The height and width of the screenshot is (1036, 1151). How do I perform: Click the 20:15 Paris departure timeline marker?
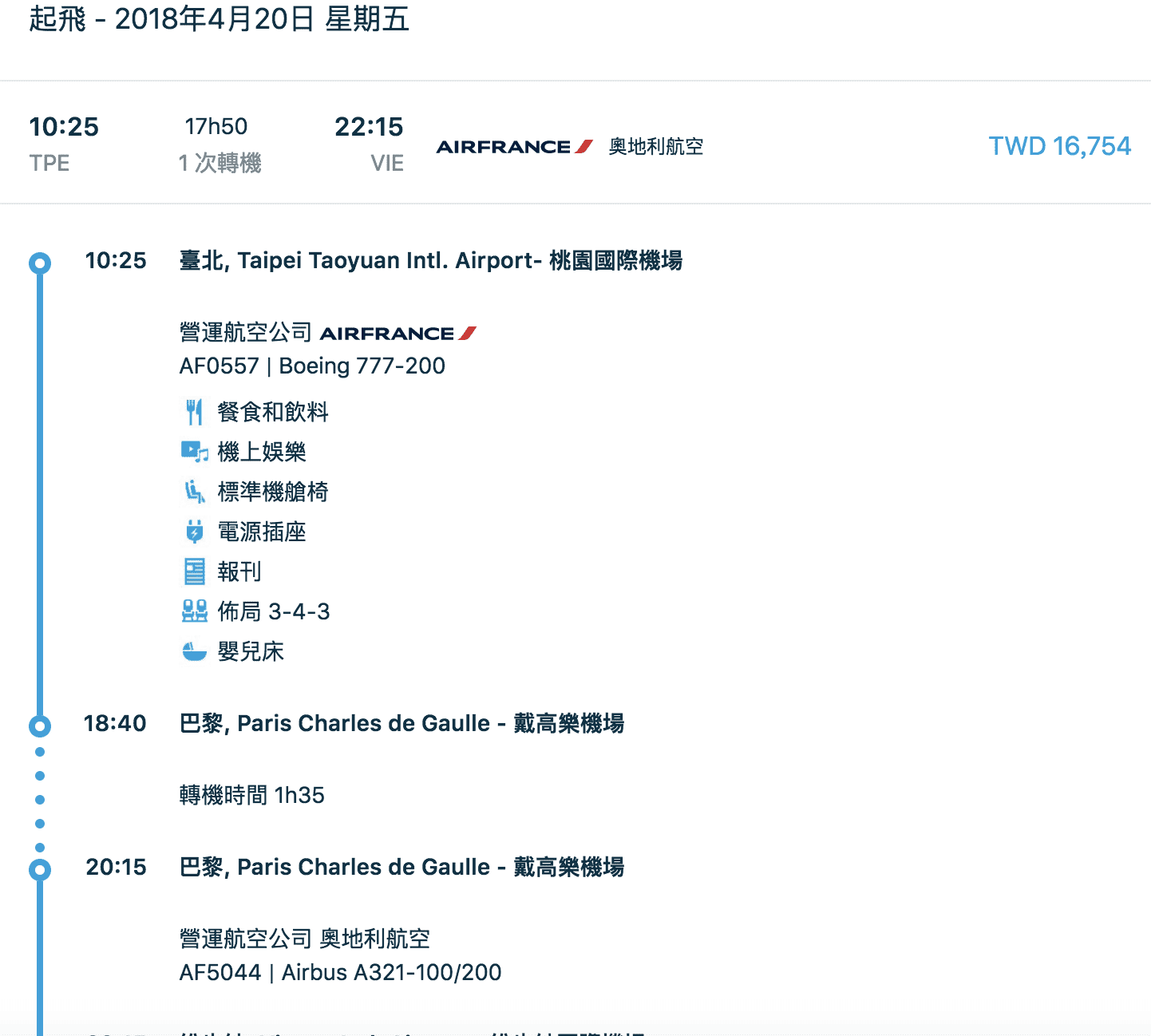click(40, 869)
